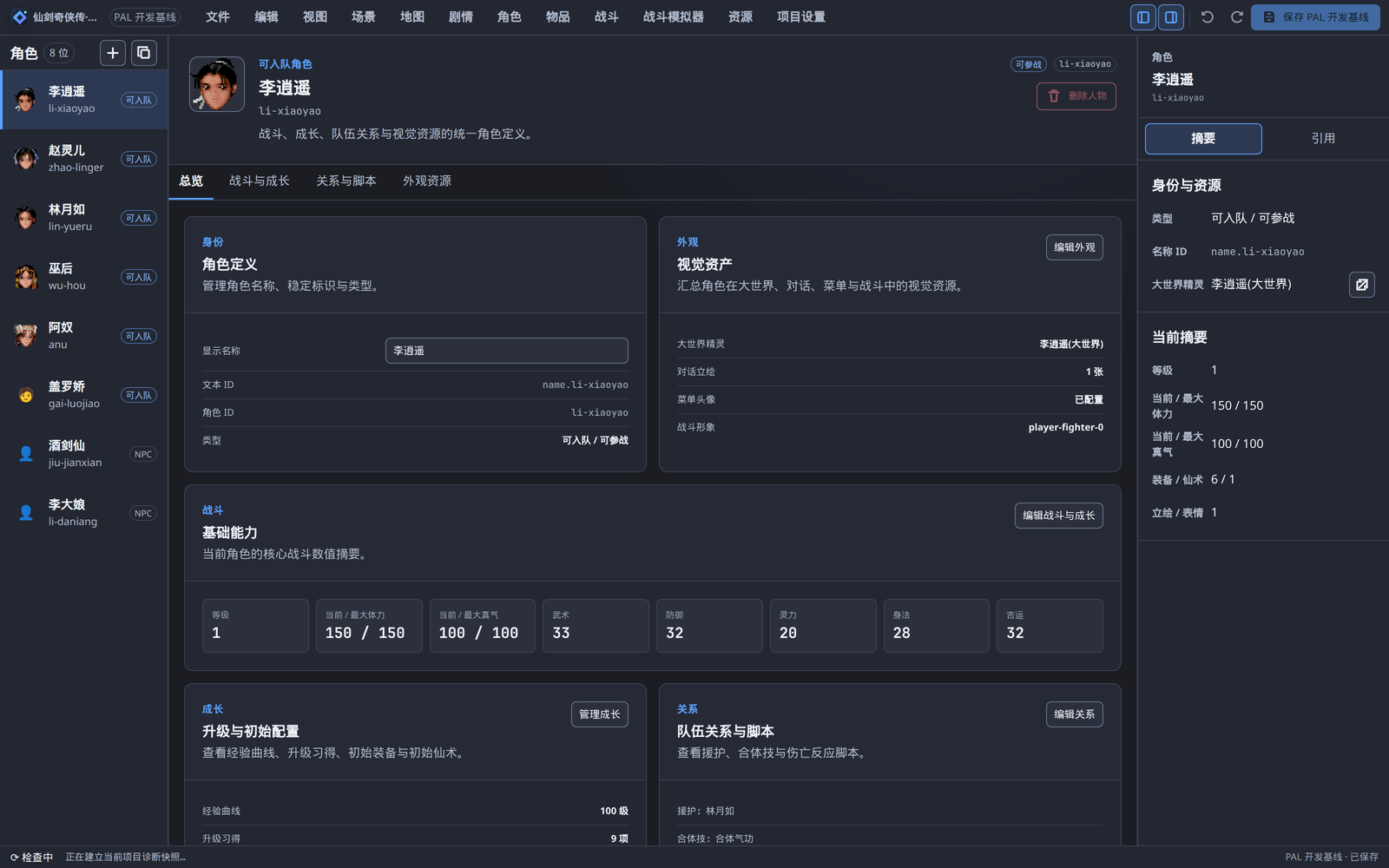The width and height of the screenshot is (1389, 868).
Task: Click the 编辑外观 button
Action: click(x=1075, y=247)
